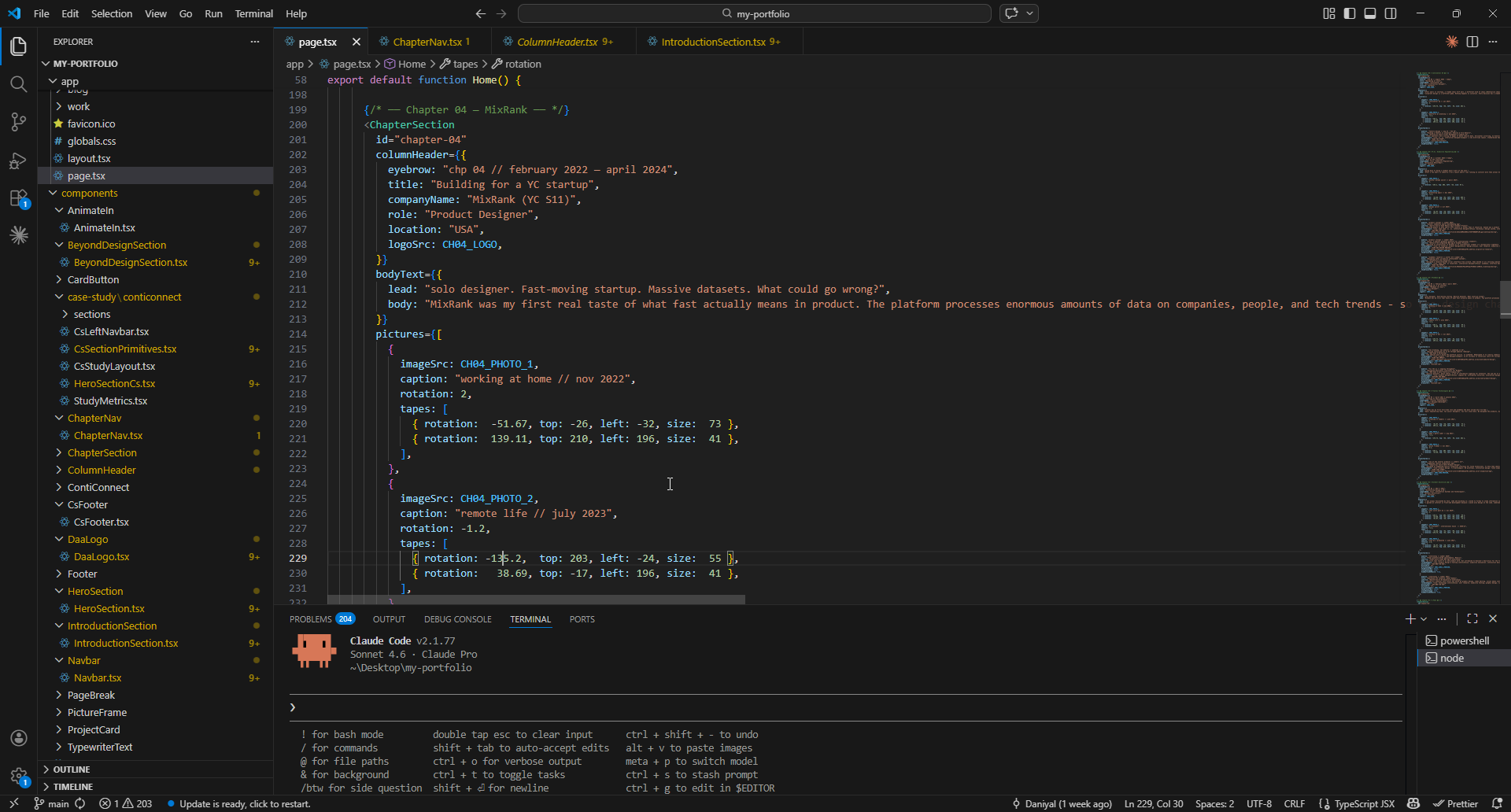Click the tapes breadcrumb above the code
Viewport: 1511px width, 812px height.
coord(465,64)
